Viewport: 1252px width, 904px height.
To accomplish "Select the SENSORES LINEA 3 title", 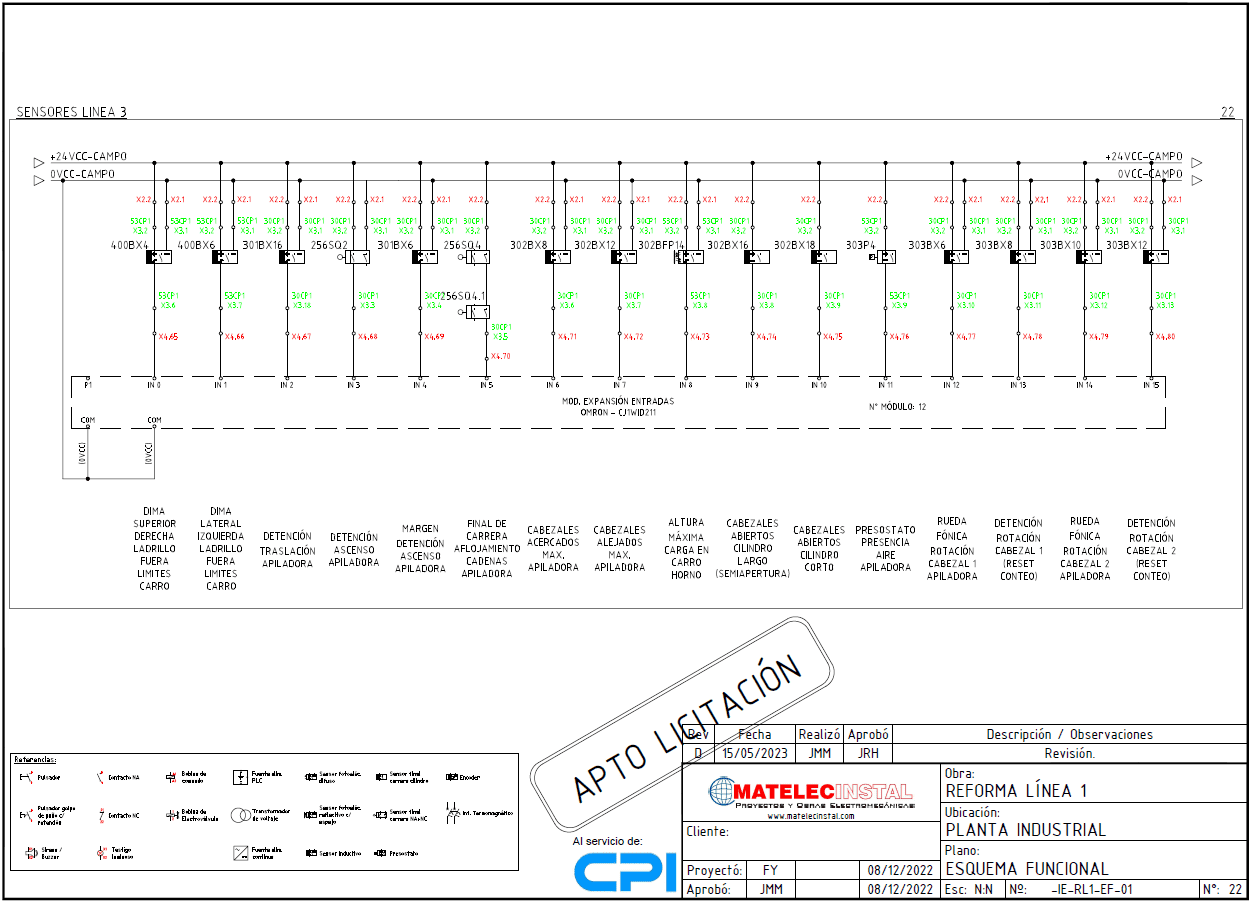I will [71, 112].
